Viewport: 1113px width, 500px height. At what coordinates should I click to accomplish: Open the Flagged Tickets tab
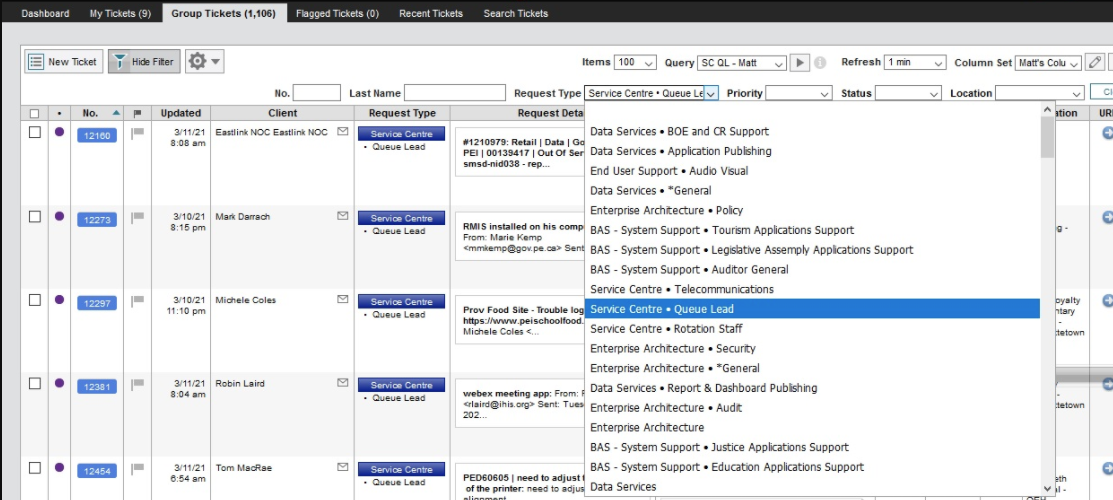[338, 13]
